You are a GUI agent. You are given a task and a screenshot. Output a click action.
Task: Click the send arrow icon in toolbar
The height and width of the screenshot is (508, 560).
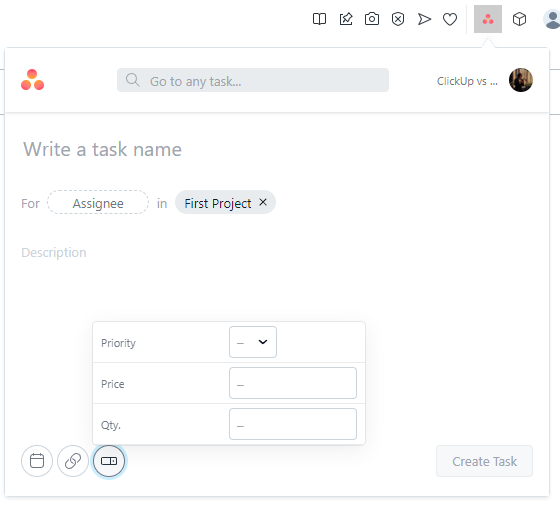(424, 19)
